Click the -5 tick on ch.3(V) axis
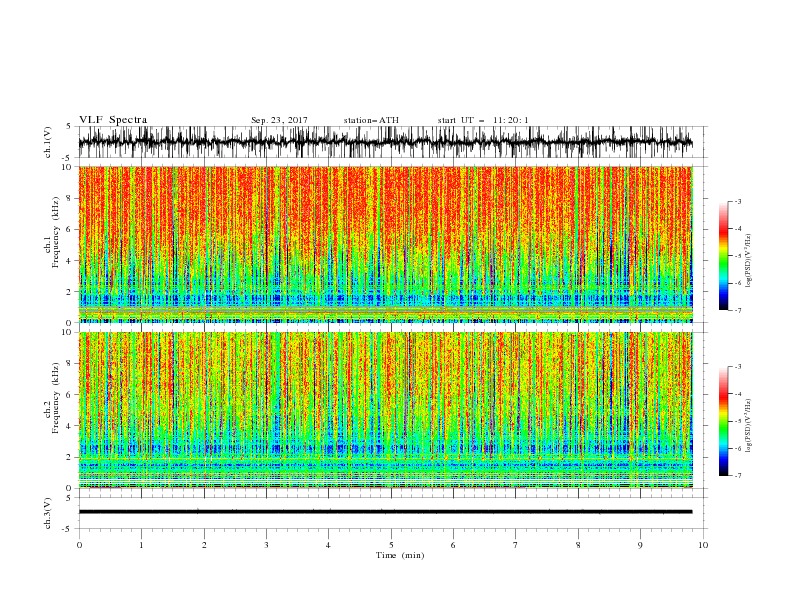792x612 pixels. click(x=68, y=529)
